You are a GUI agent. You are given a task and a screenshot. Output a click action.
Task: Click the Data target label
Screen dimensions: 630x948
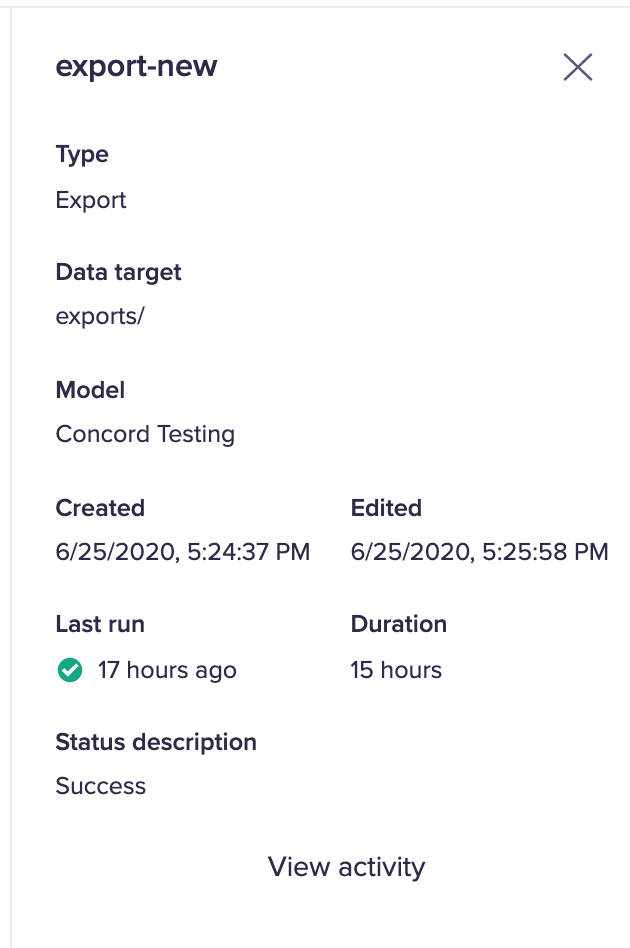click(x=119, y=272)
